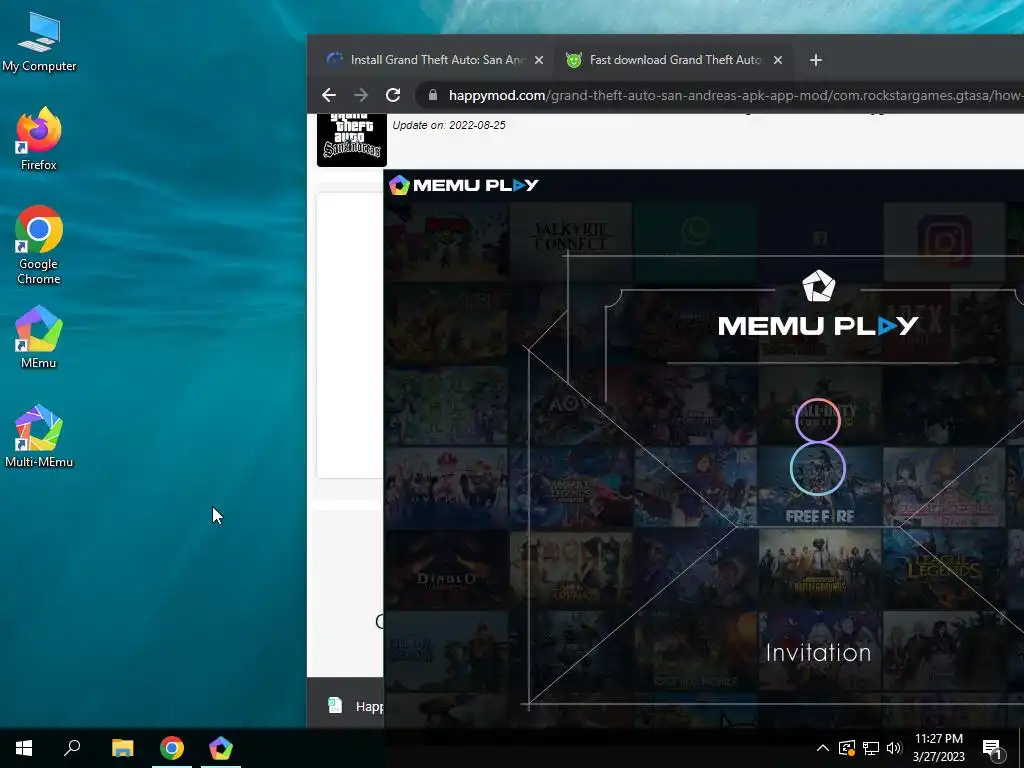This screenshot has height=768, width=1024.
Task: Click the Free Fire game tile
Action: [x=820, y=487]
